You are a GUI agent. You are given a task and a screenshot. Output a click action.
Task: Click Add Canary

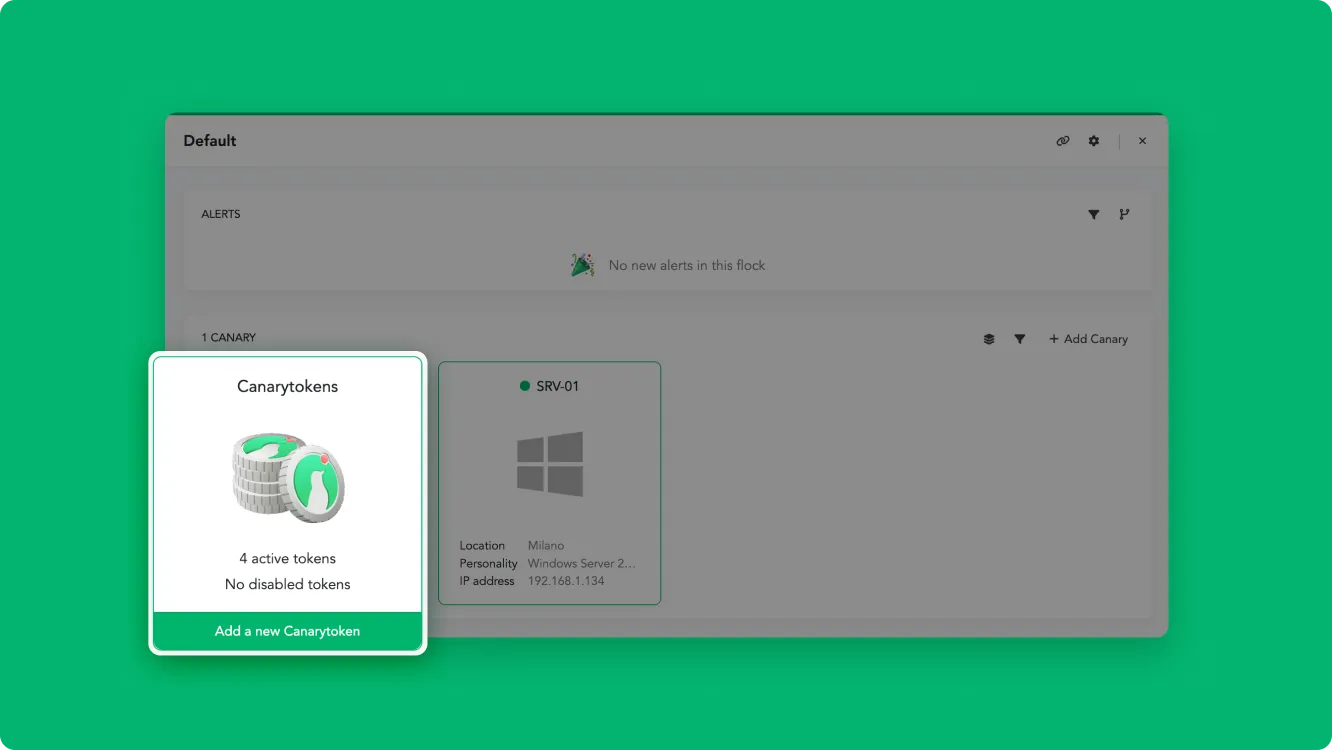(x=1088, y=339)
